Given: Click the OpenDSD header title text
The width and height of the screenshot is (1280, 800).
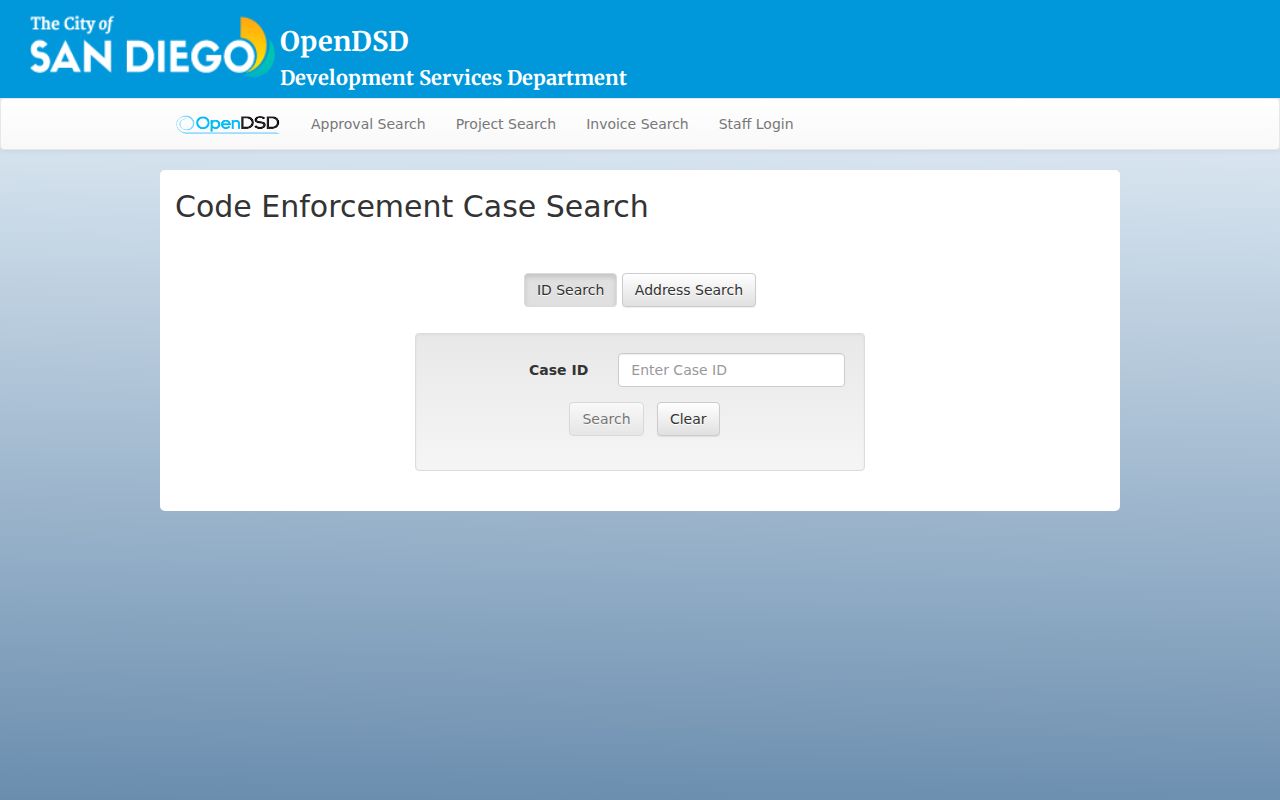Looking at the screenshot, I should coord(344,42).
